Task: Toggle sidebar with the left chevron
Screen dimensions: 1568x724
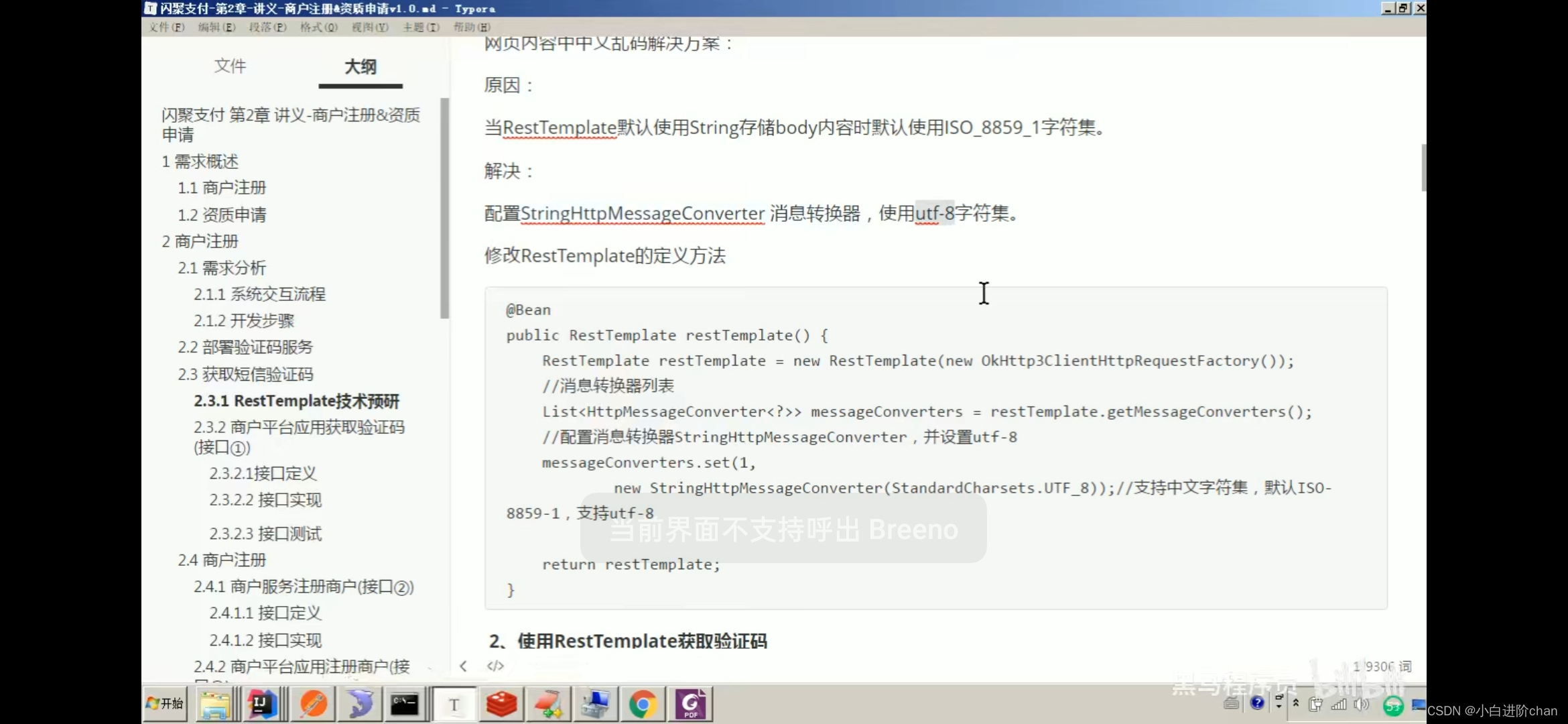Action: pyautogui.click(x=463, y=666)
